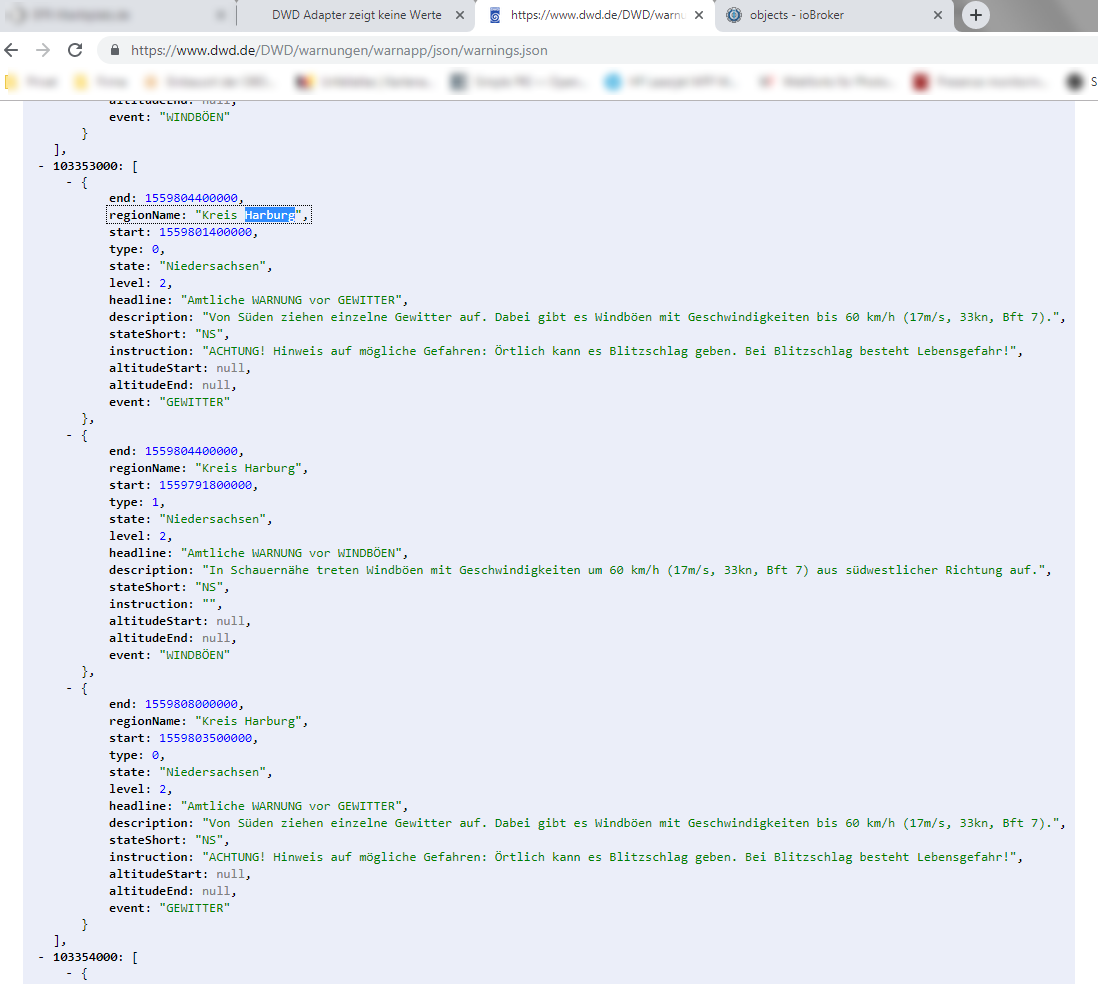Screen dimensions: 1098x984
Task: Click stateShort NS in the first object
Action: click(x=209, y=334)
